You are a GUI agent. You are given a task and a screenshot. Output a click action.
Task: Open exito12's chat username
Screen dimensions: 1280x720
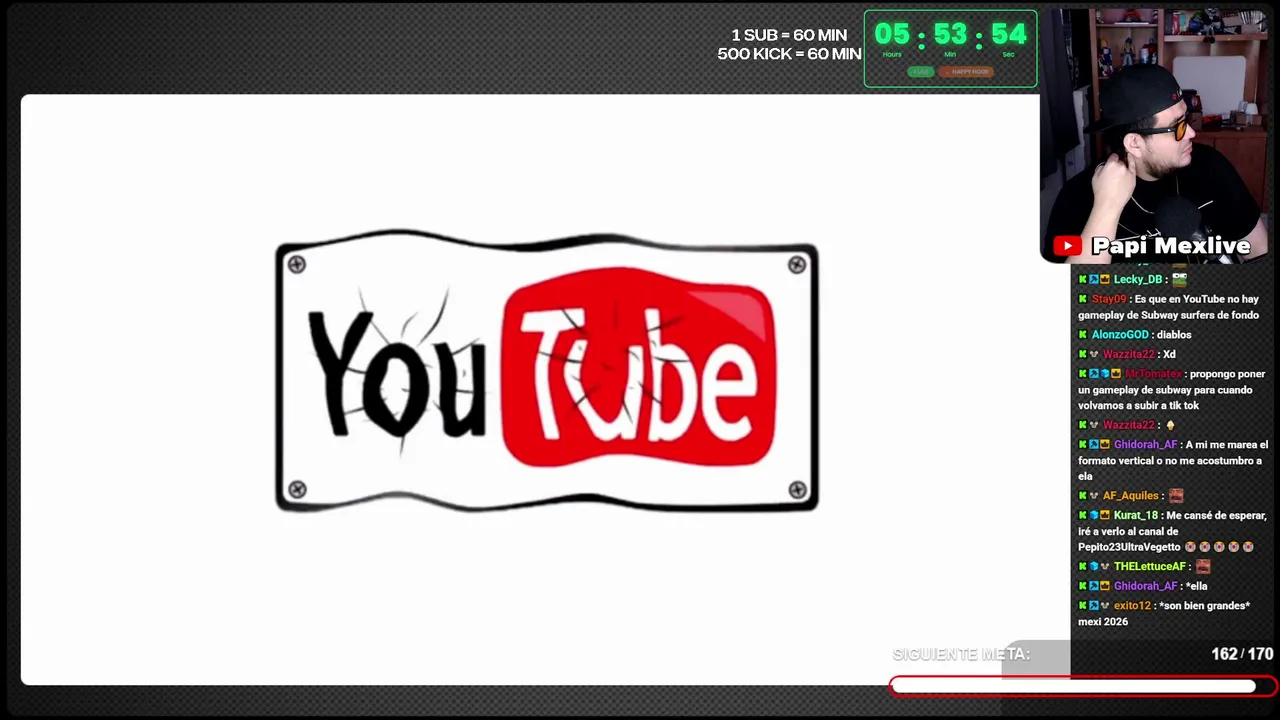[x=1132, y=606]
